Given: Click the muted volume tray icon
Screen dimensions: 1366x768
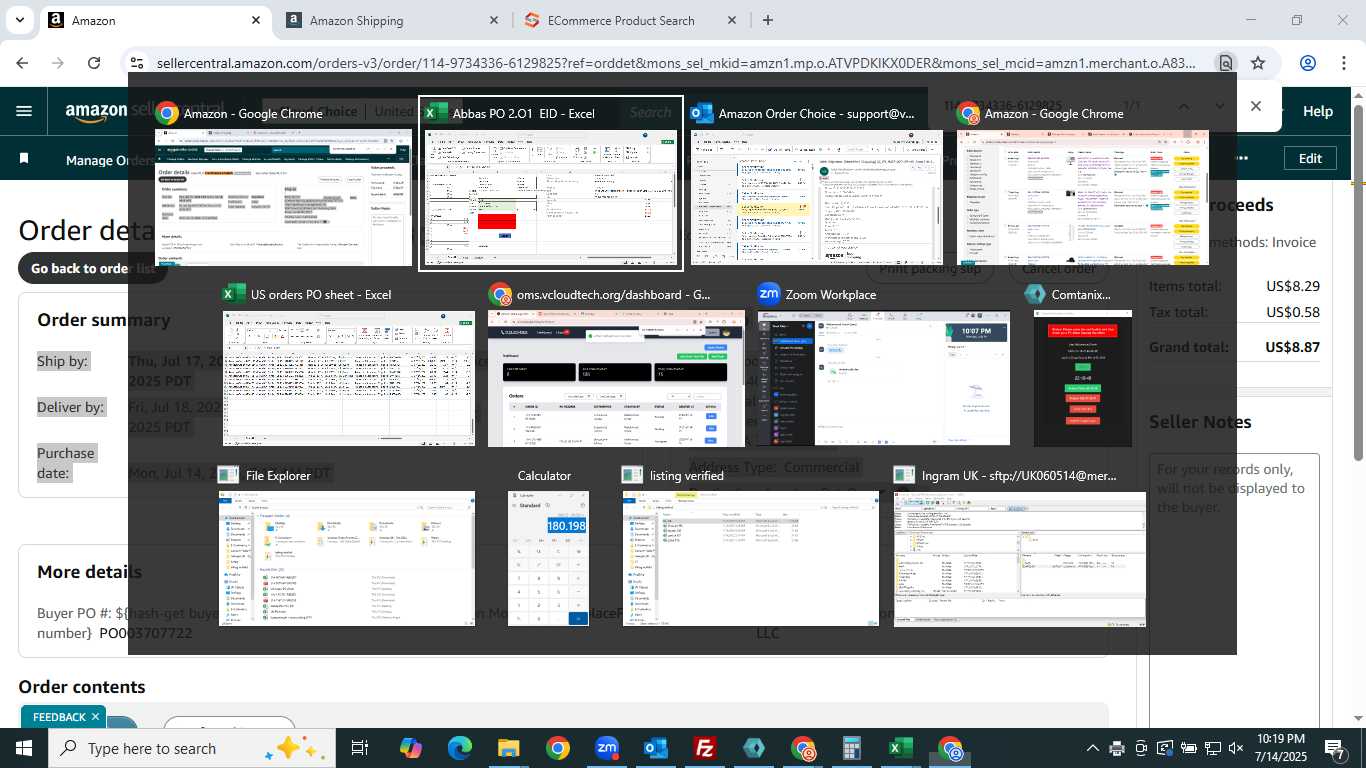Looking at the screenshot, I should click(x=1236, y=748).
